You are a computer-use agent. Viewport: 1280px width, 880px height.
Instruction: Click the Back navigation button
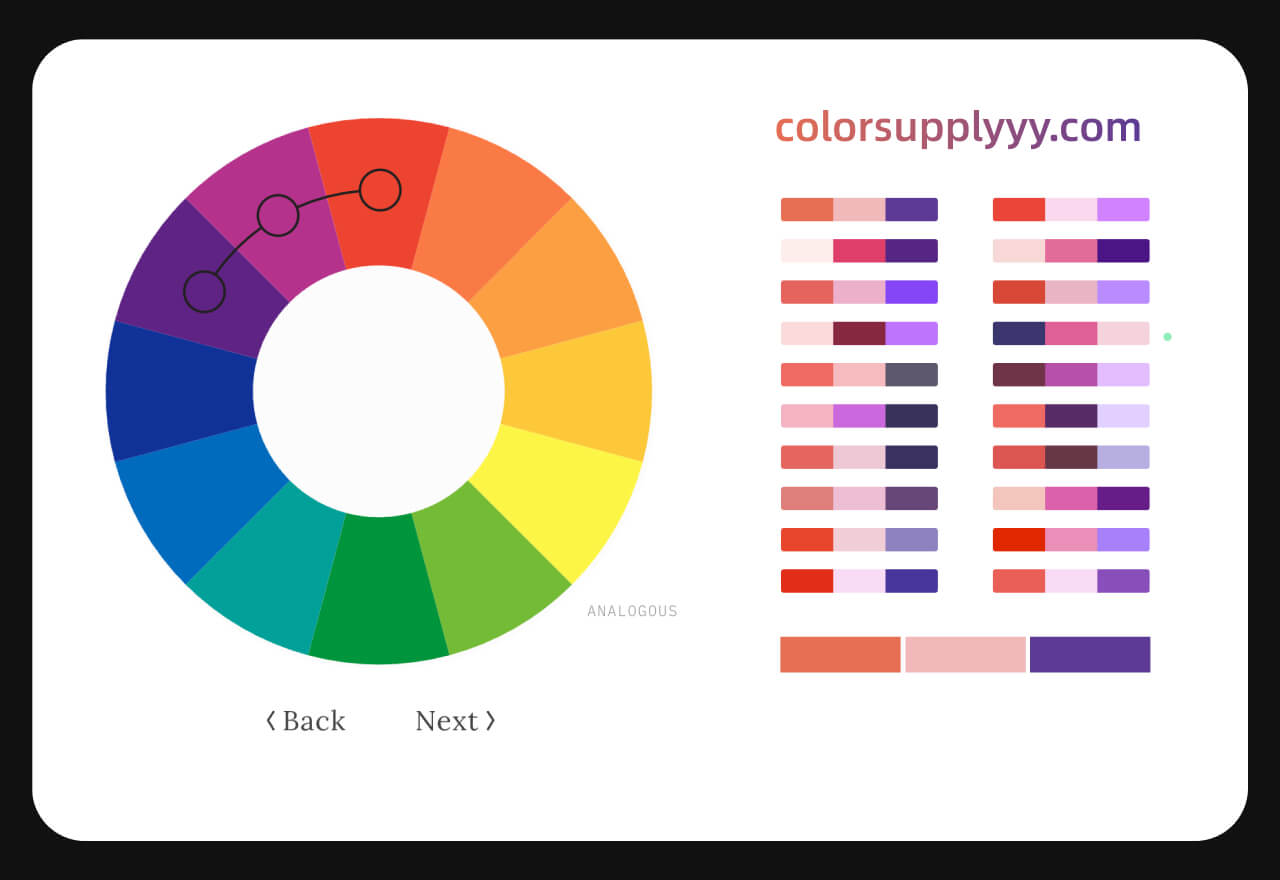point(306,721)
